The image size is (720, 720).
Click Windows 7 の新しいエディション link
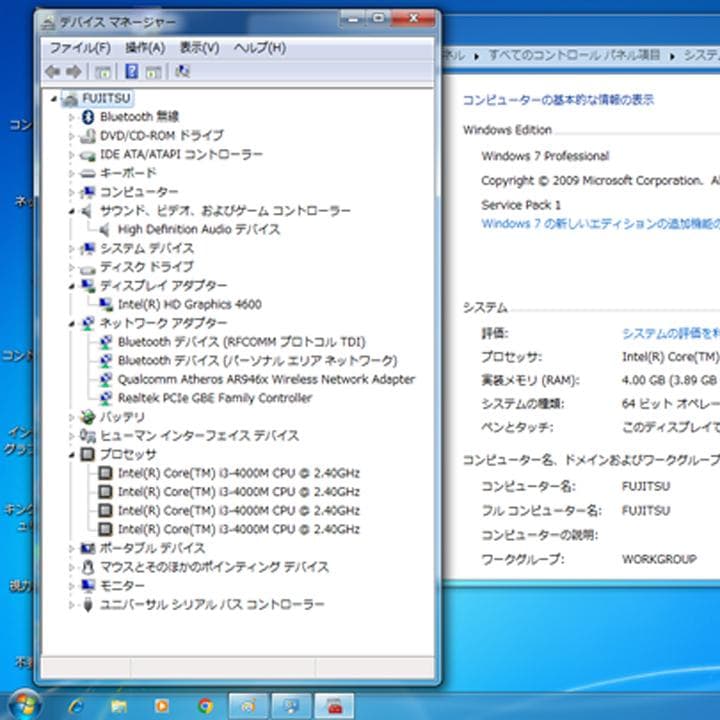tap(600, 223)
